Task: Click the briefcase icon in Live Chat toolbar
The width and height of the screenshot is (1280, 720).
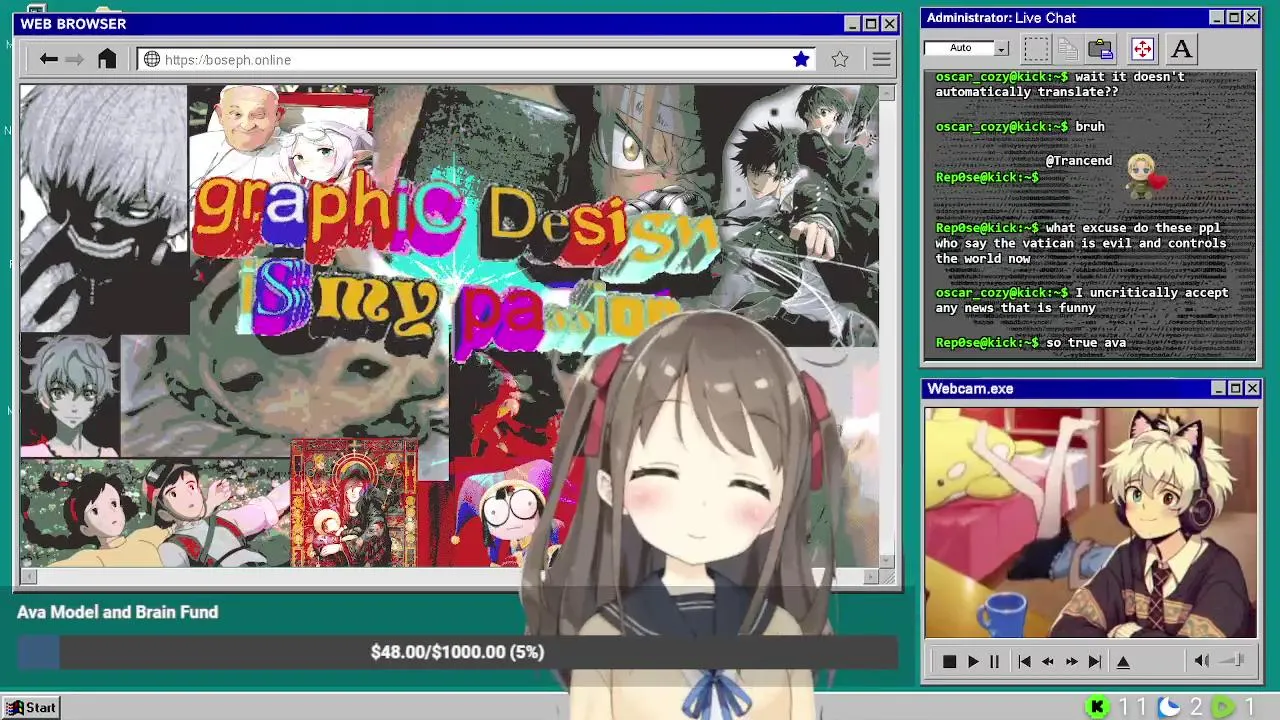Action: point(1101,48)
